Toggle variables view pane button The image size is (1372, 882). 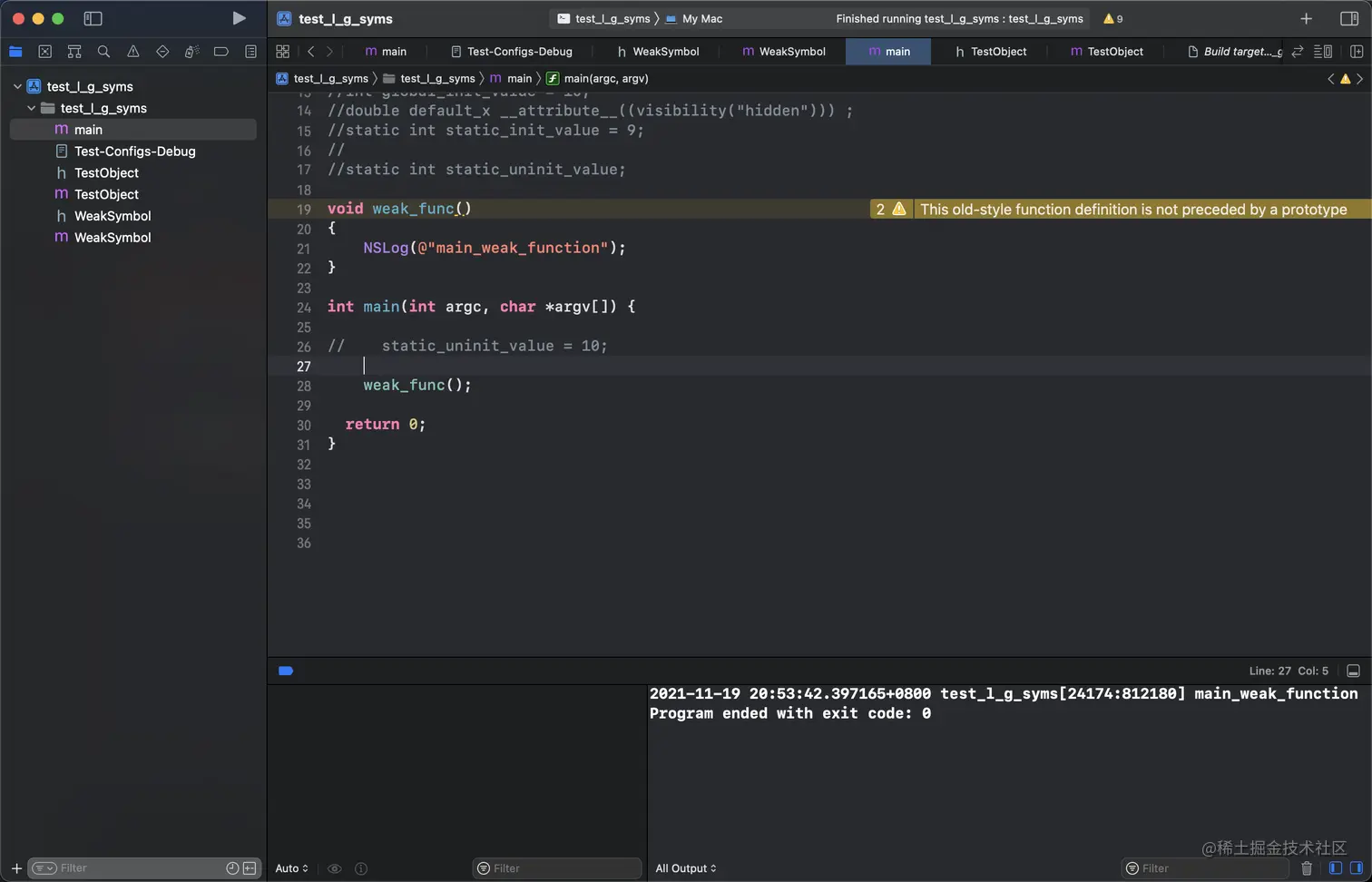coord(1335,868)
